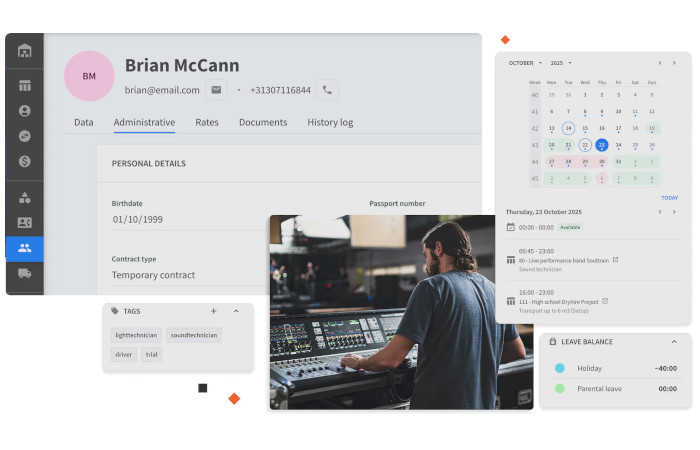Click the BM avatar circle
The height and width of the screenshot is (450, 700).
(x=89, y=76)
